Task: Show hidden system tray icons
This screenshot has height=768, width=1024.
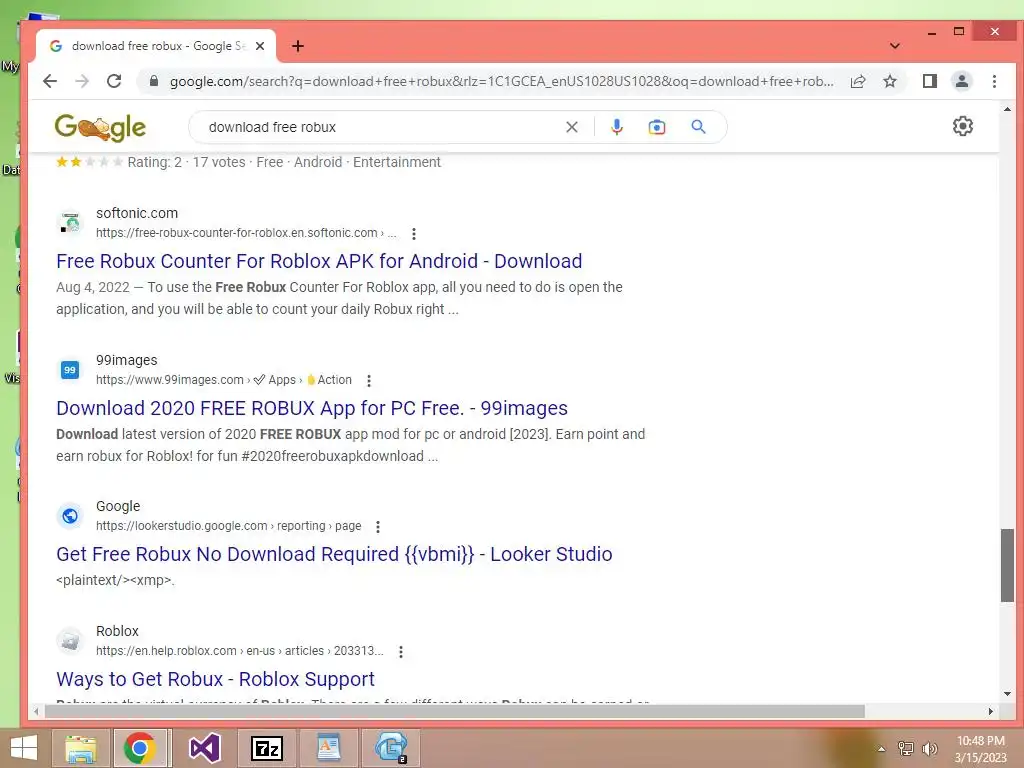Action: tap(881, 749)
